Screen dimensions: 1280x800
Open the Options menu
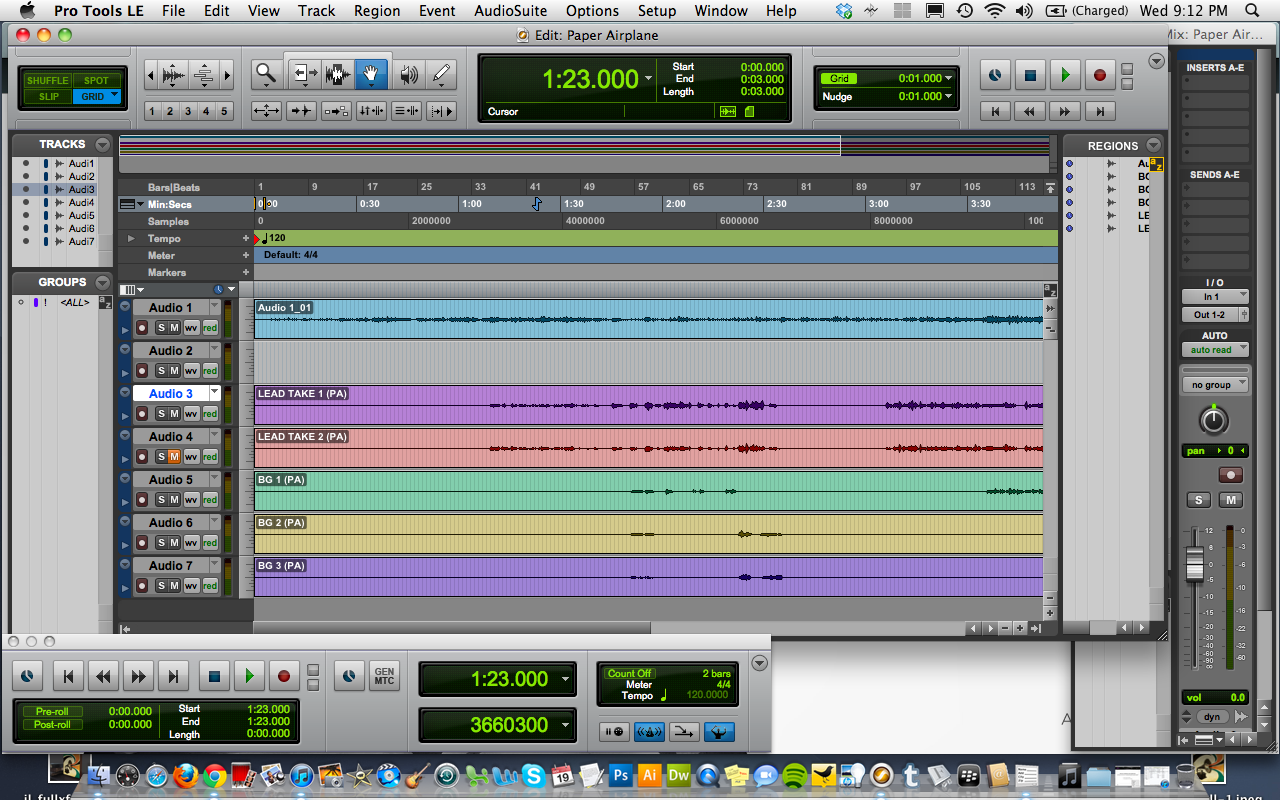(592, 11)
